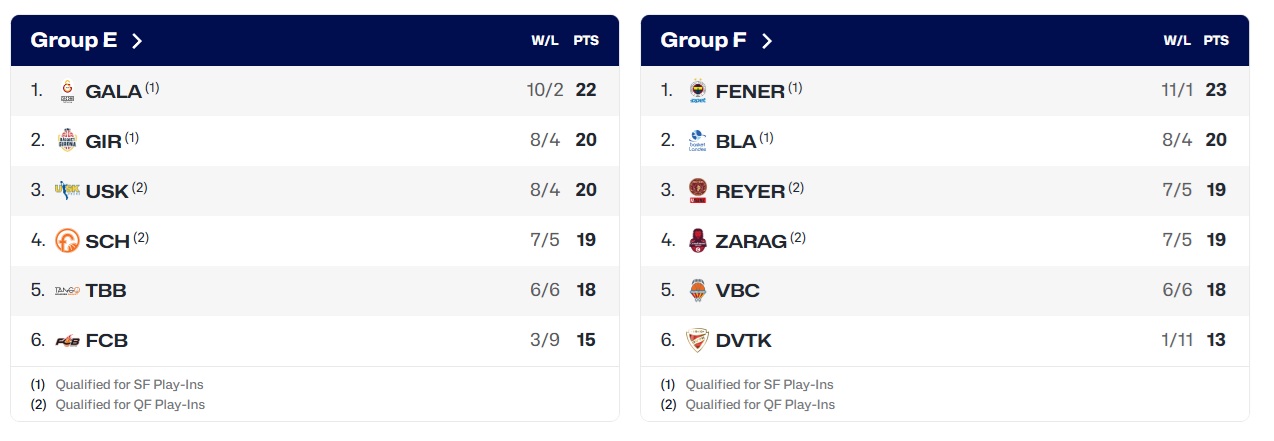Expand Group F with the chevron arrow
1274x441 pixels.
(767, 41)
